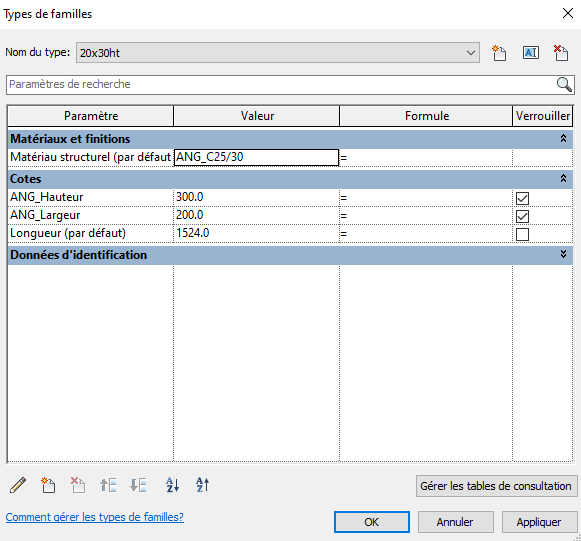
Task: Check the lock for Longueur (par défaut)
Action: pyautogui.click(x=522, y=234)
